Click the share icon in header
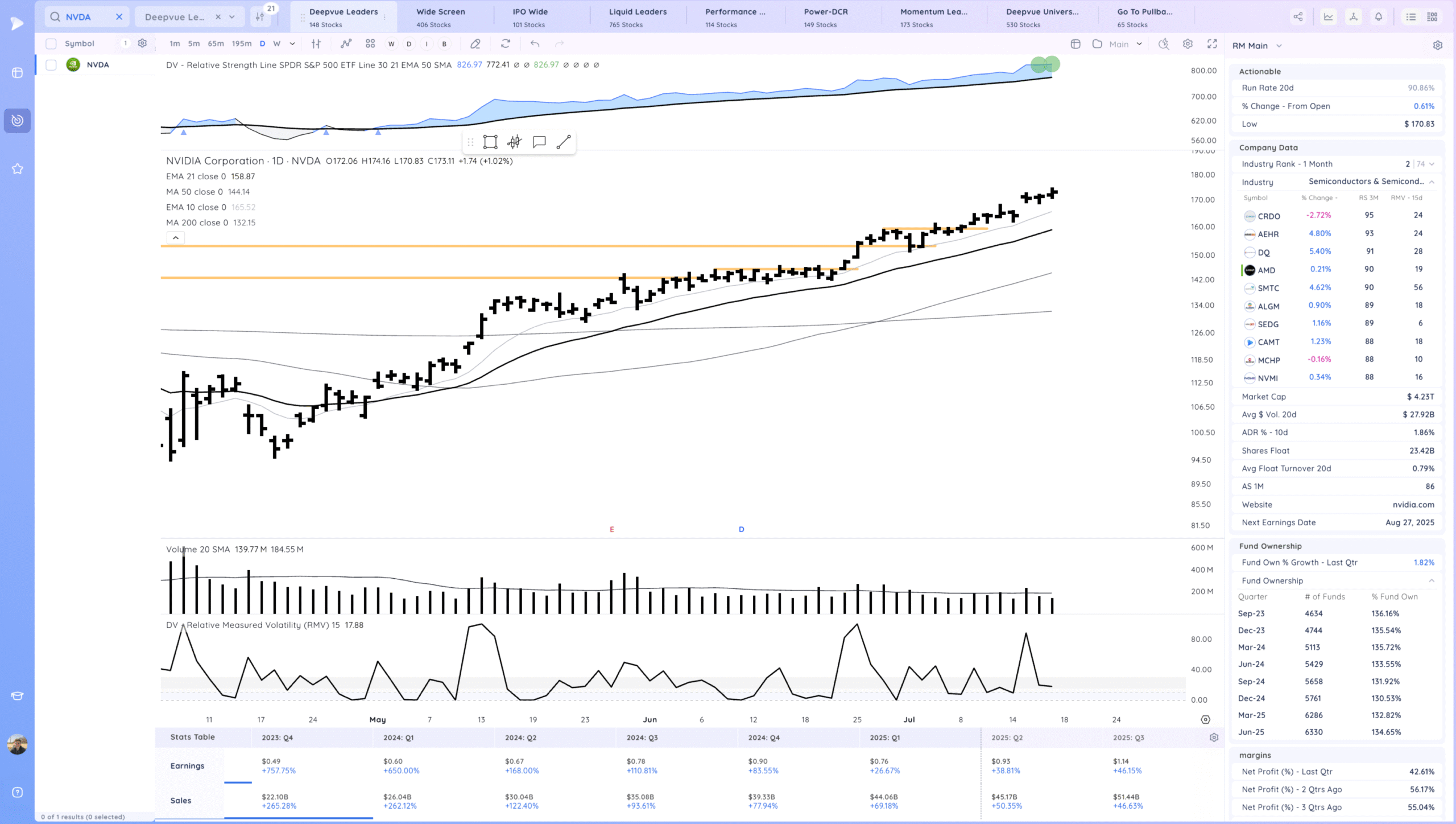 click(x=1298, y=17)
